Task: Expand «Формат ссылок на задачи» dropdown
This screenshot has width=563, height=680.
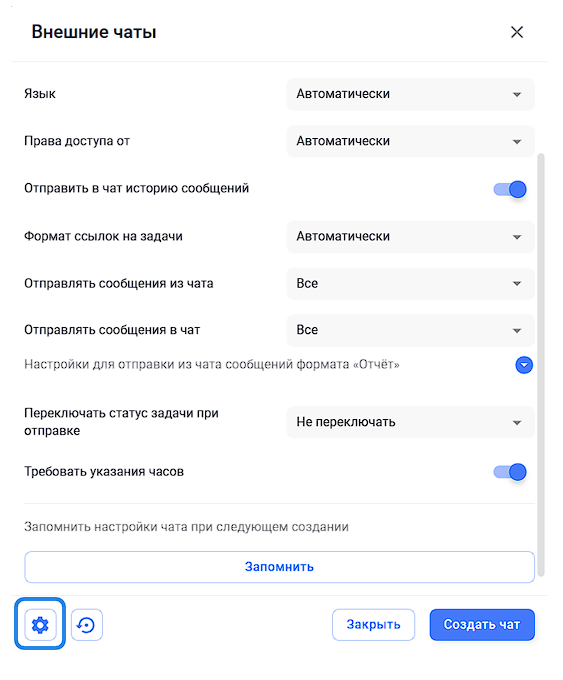Action: click(410, 237)
